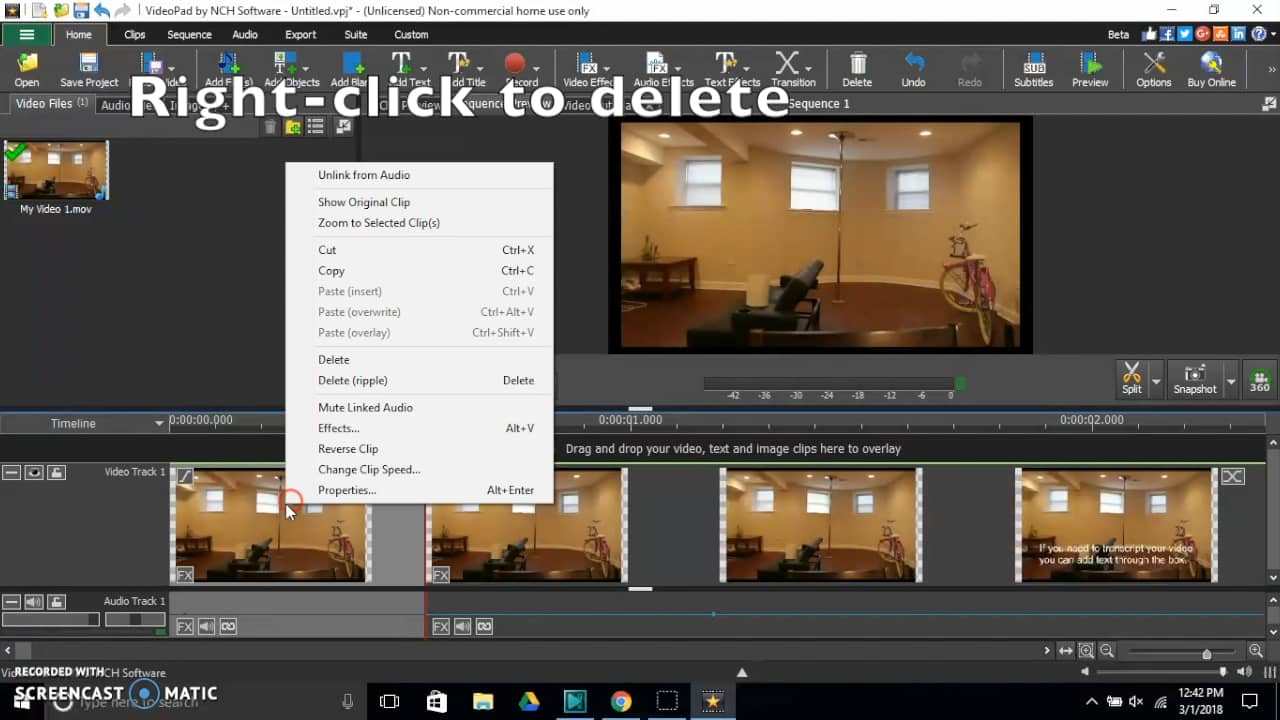
Task: Click the transition icon after the last clip
Action: [1233, 477]
